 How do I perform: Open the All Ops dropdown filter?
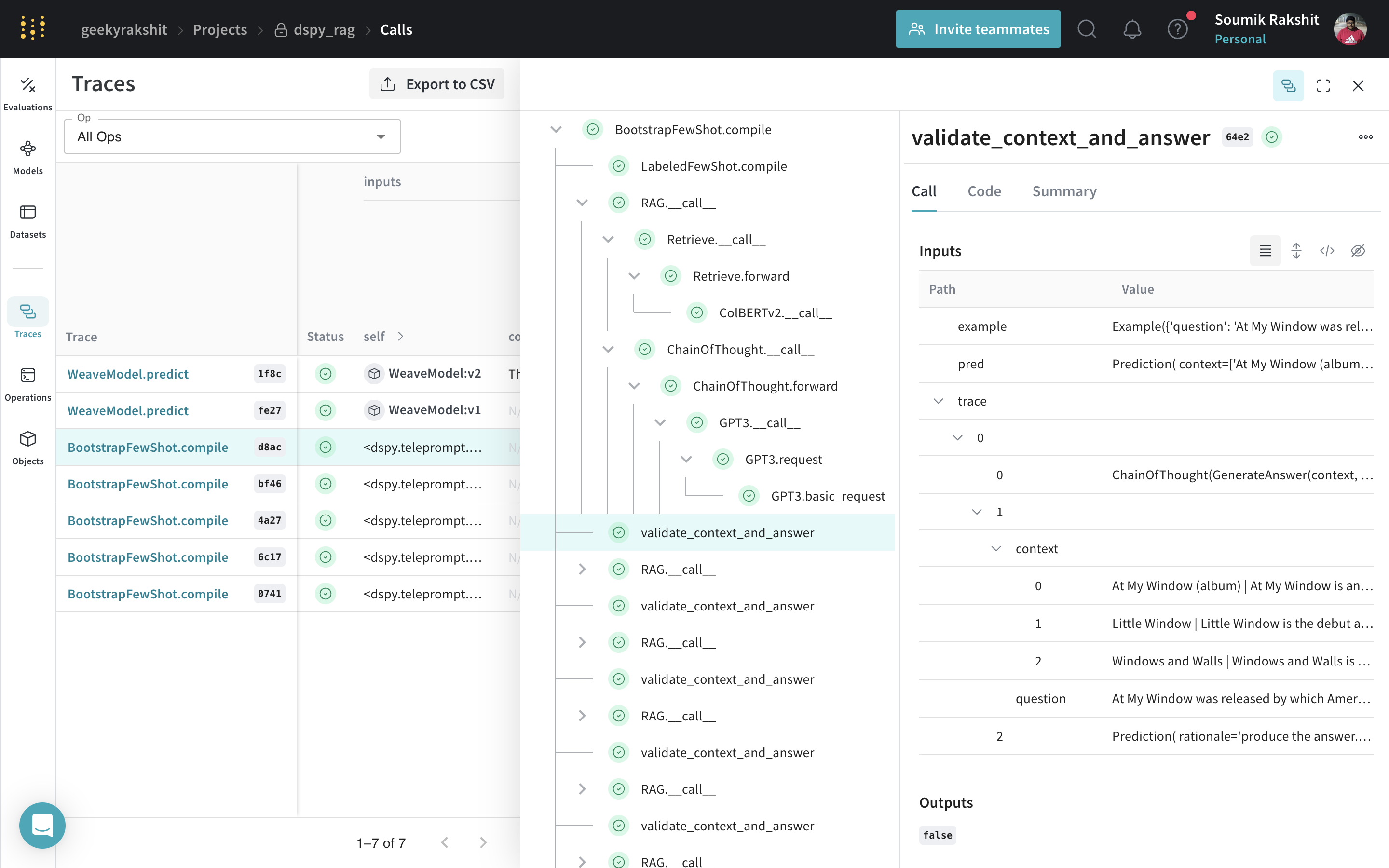point(232,137)
